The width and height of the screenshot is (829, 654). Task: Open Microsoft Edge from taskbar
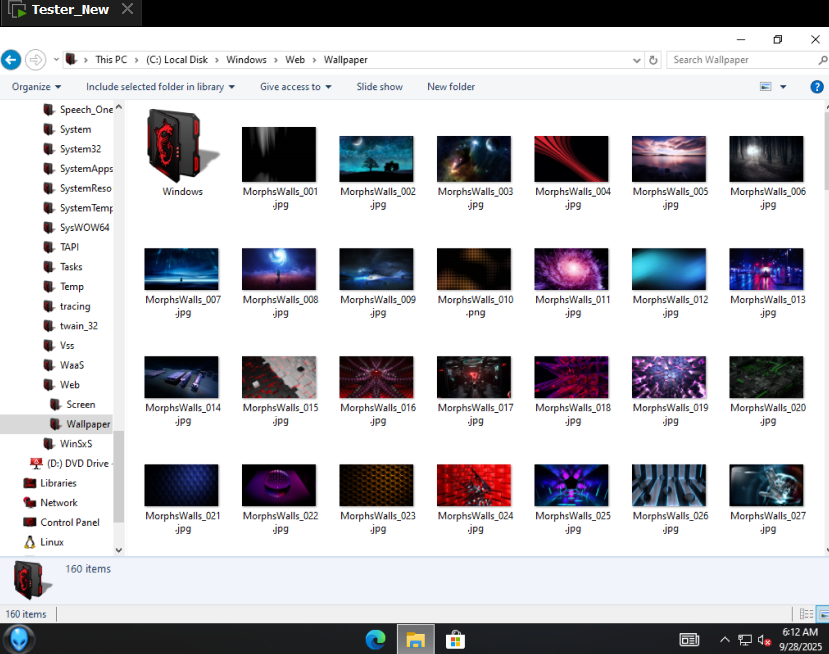376,640
